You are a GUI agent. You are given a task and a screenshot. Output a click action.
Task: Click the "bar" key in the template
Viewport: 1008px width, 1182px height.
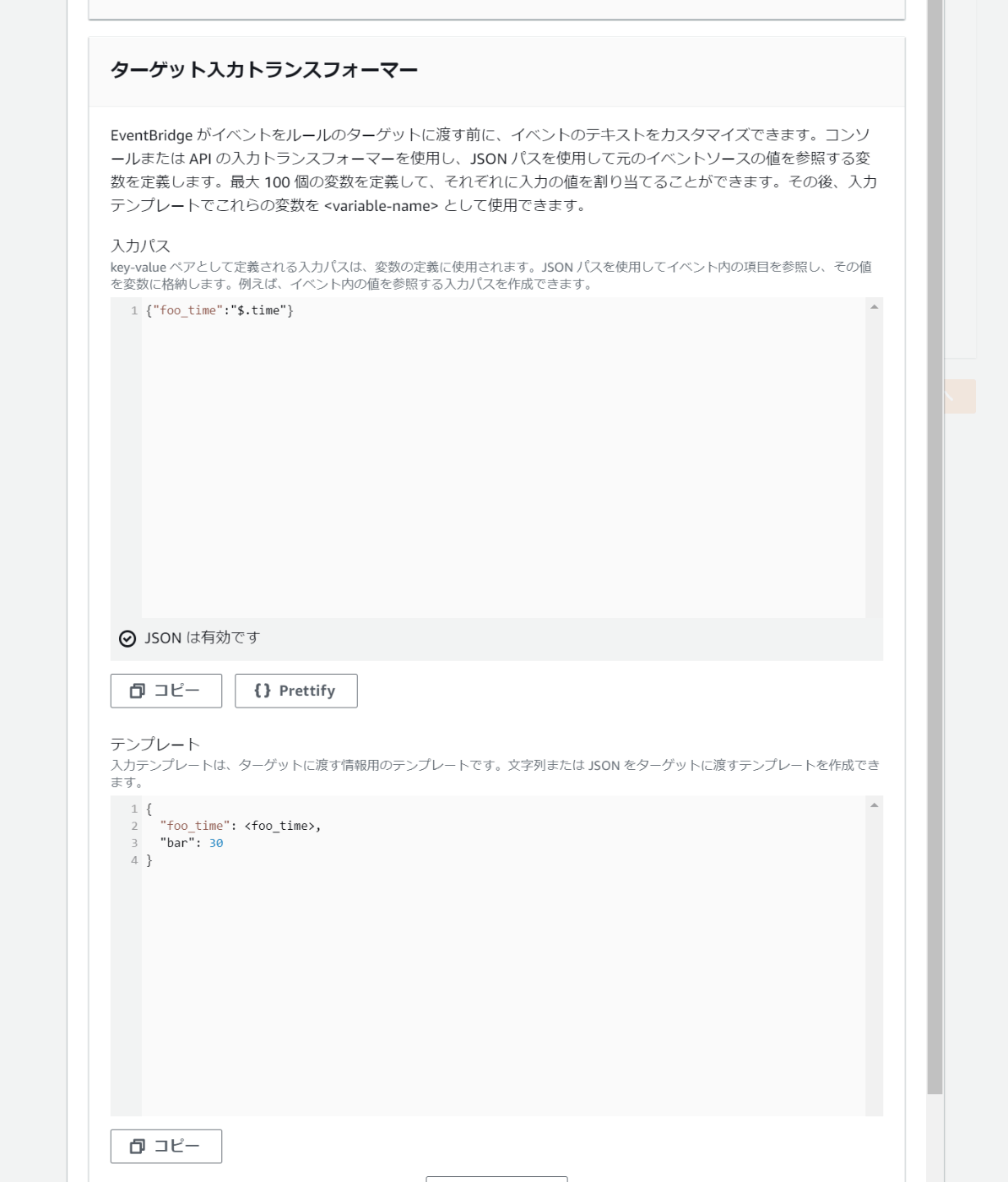177,843
